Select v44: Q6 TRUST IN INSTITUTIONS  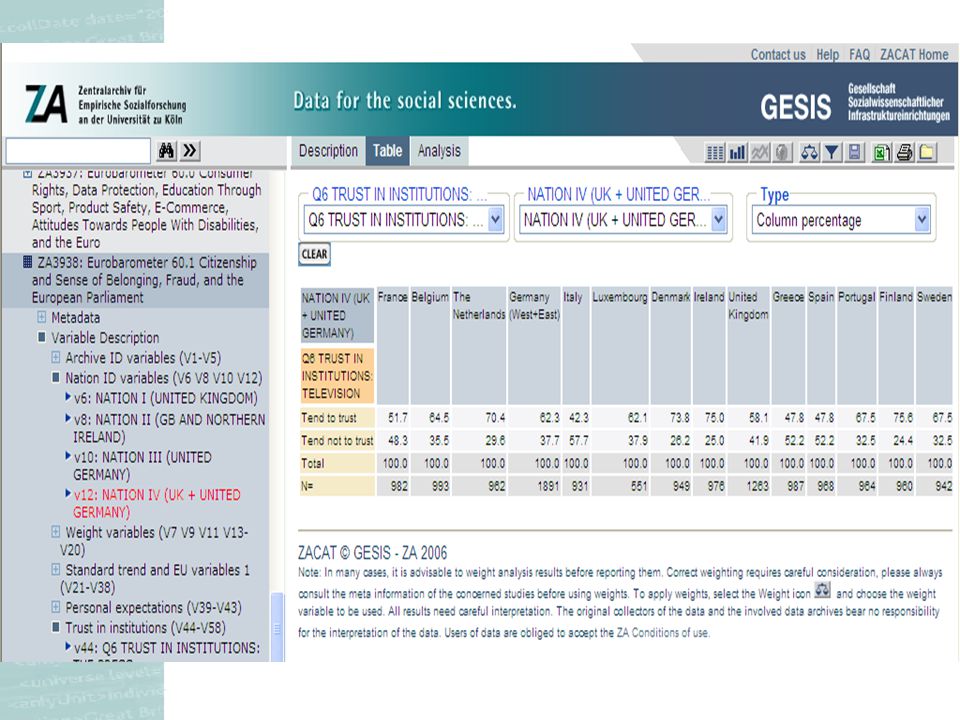pos(167,648)
